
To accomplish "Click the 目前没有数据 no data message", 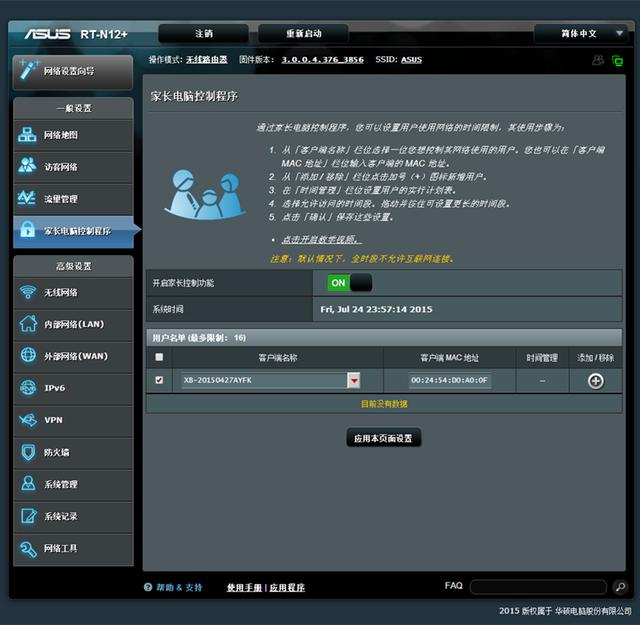I will [x=384, y=404].
